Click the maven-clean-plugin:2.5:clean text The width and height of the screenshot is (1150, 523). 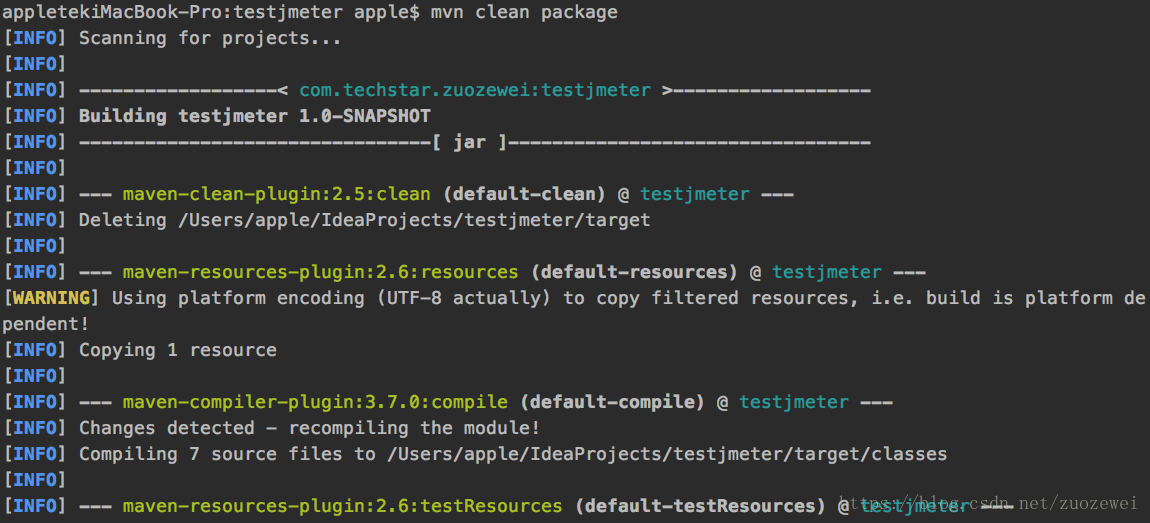click(x=276, y=195)
